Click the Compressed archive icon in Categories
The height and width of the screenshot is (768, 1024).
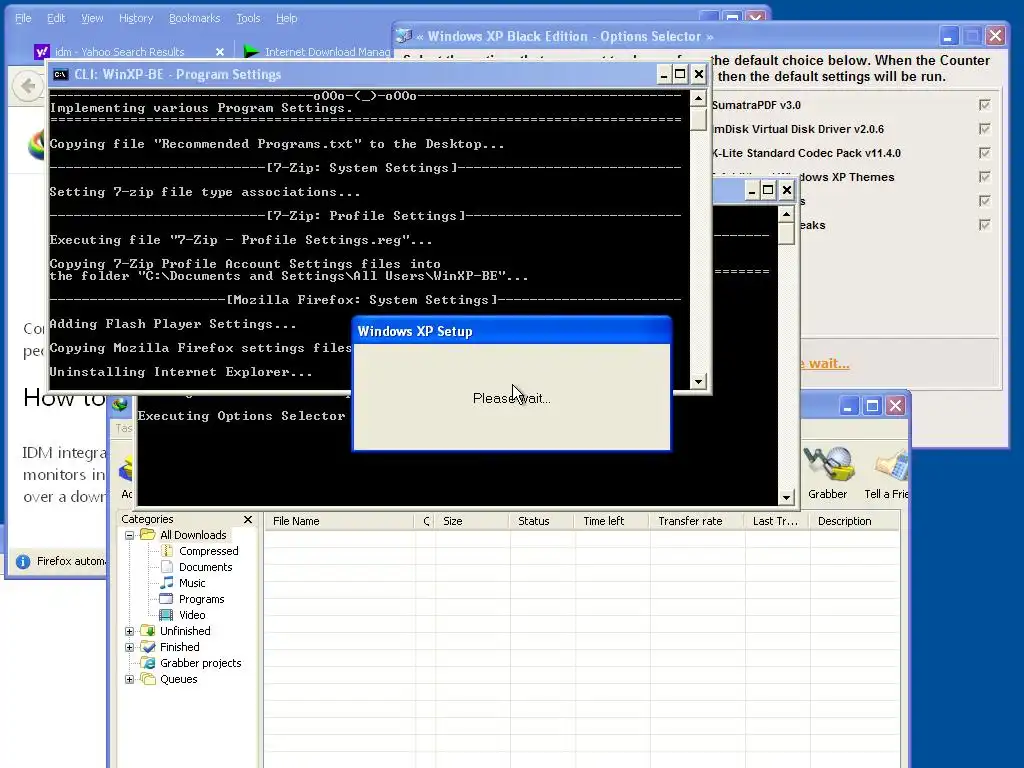[167, 551]
